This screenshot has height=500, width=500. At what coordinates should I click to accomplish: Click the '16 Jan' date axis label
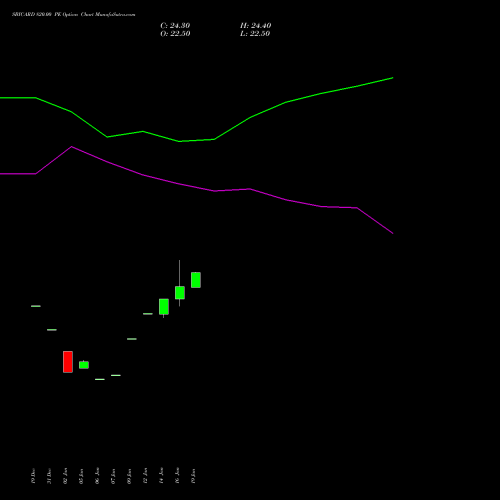177,476
